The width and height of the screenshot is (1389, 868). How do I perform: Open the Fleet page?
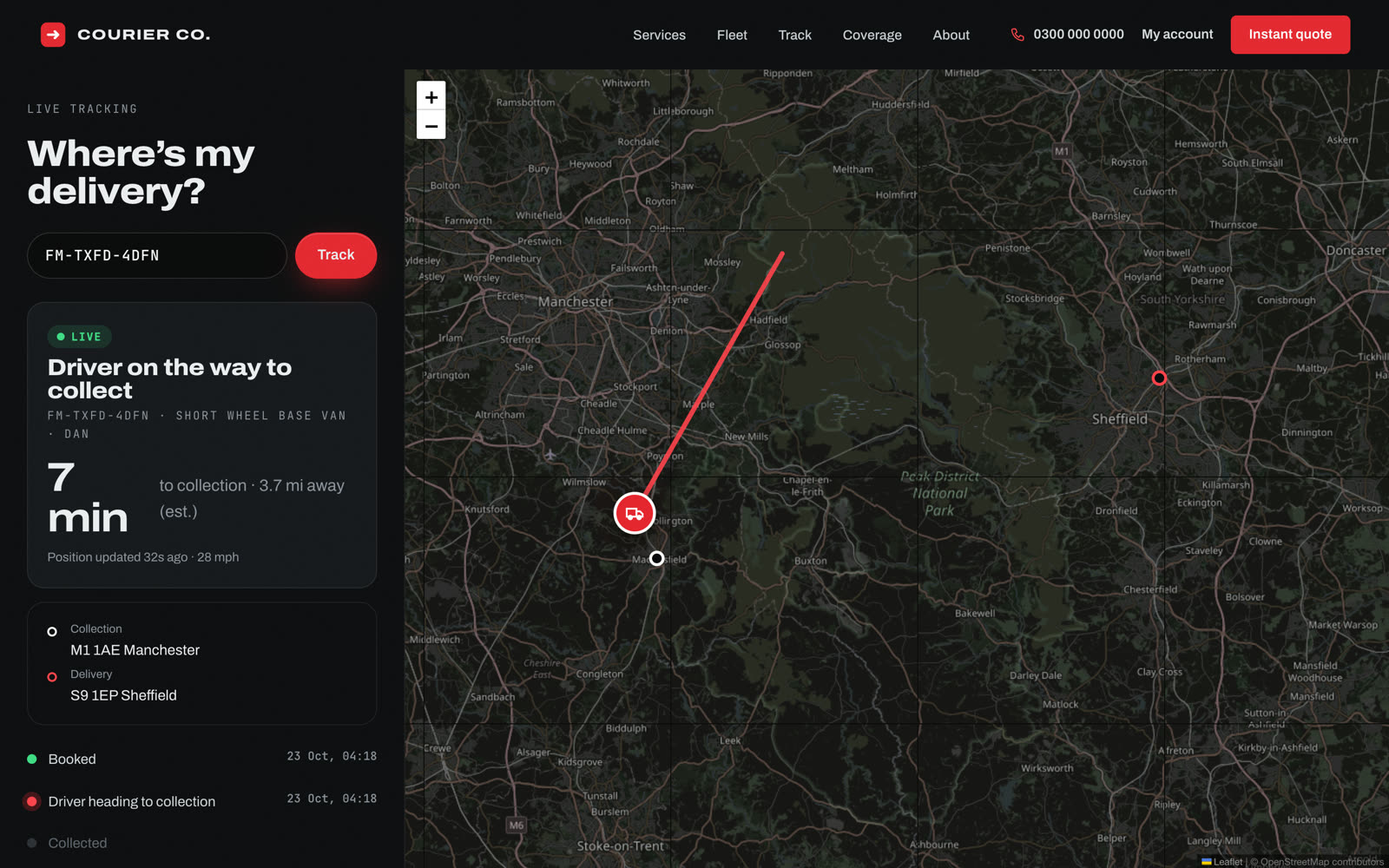[x=732, y=35]
